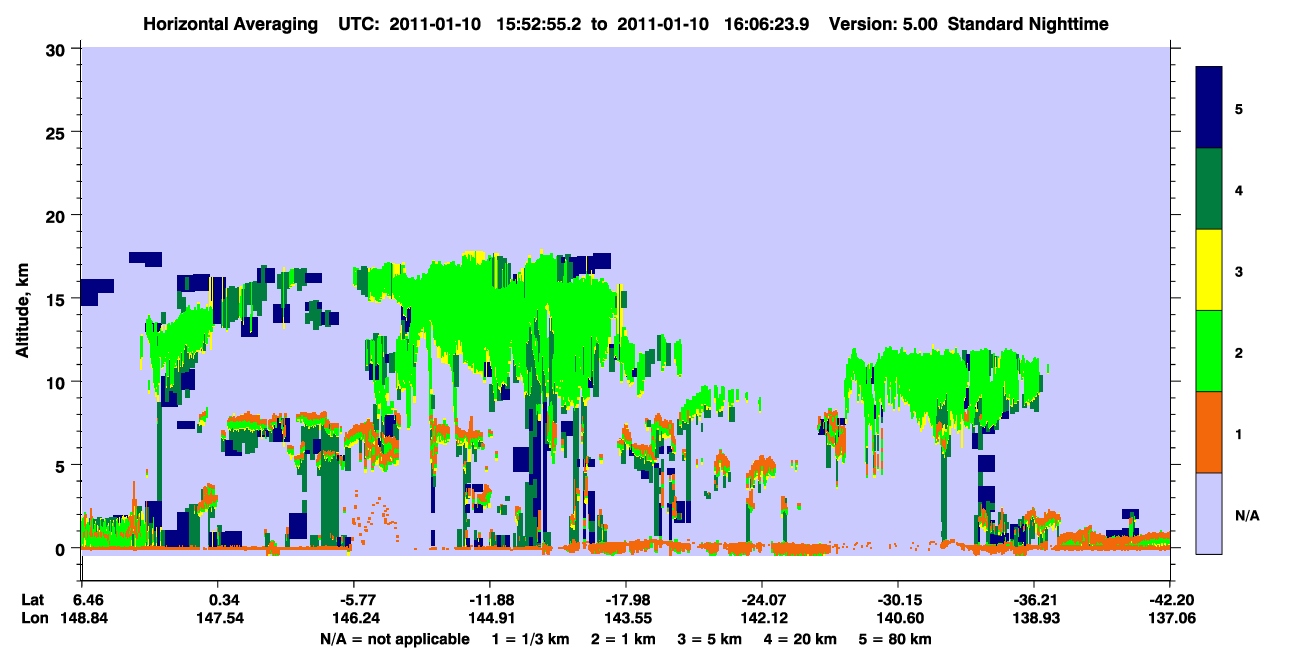
Task: Click the 30 altitude tick label
Action: click(x=58, y=48)
